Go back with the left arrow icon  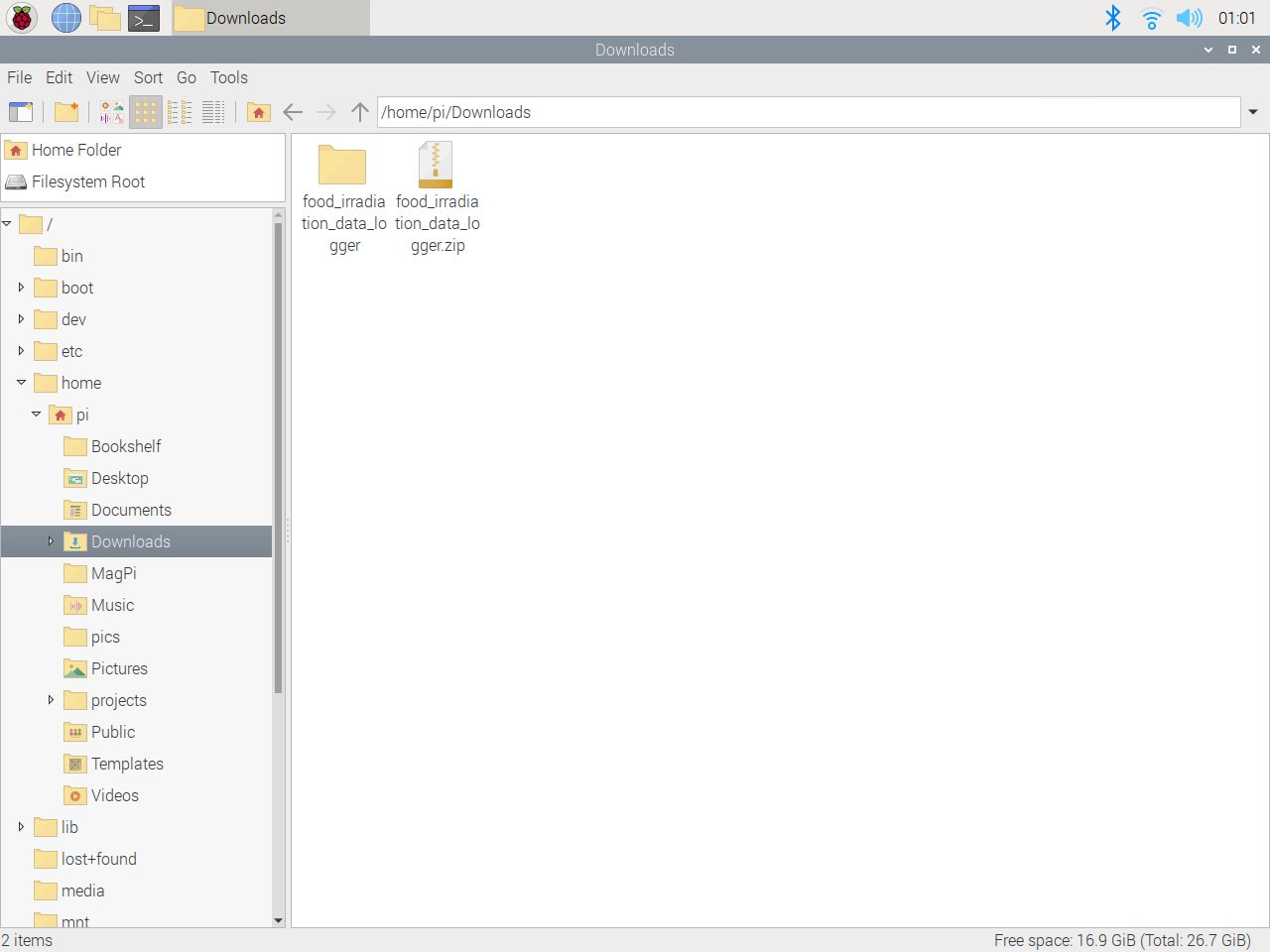tap(293, 112)
